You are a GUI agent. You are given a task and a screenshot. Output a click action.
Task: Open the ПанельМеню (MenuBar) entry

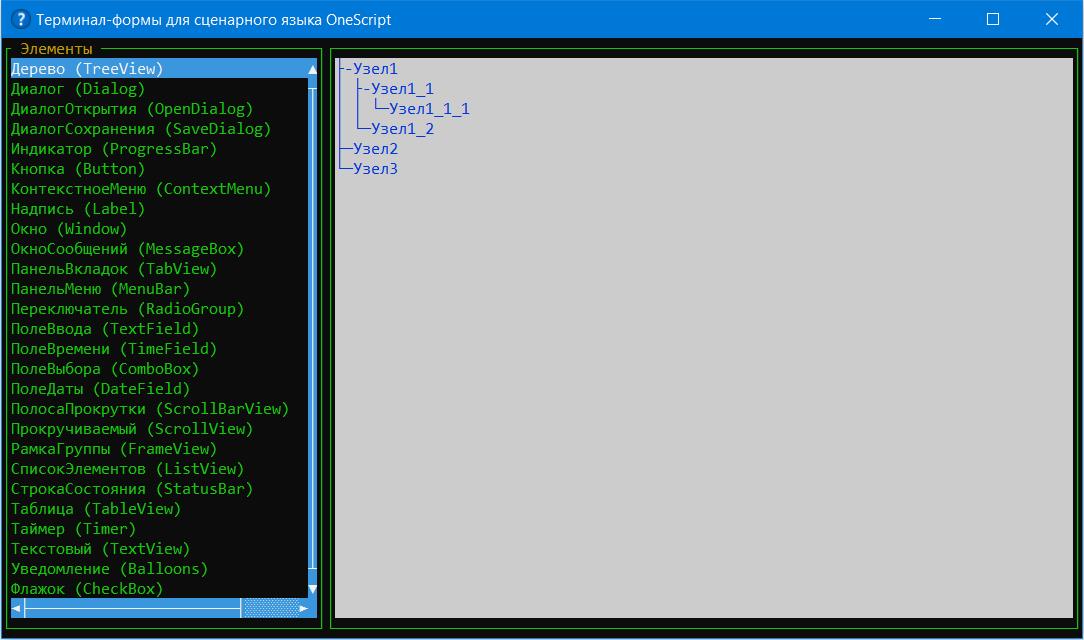[100, 289]
